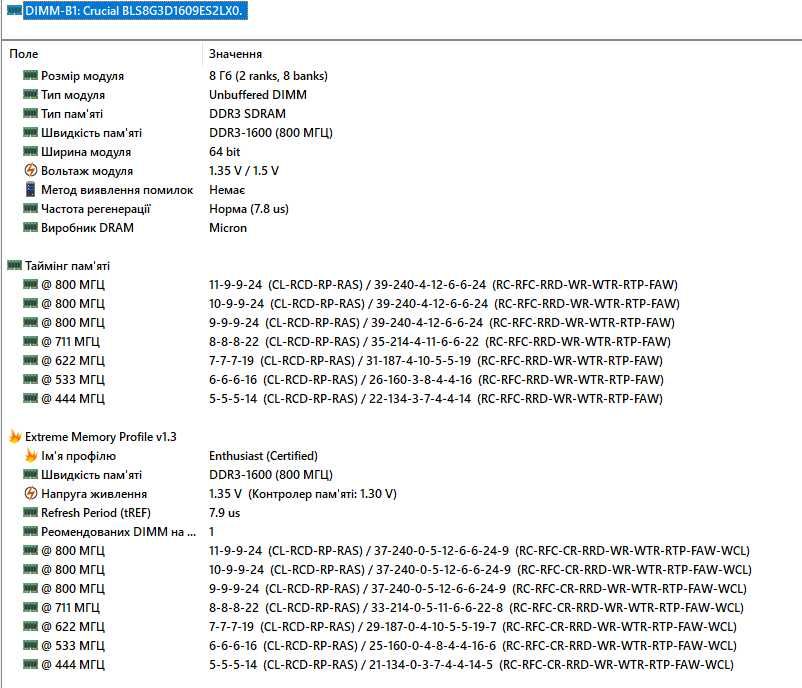Select XMP timing '6-6-6-16' with RC 25

pos(473,645)
